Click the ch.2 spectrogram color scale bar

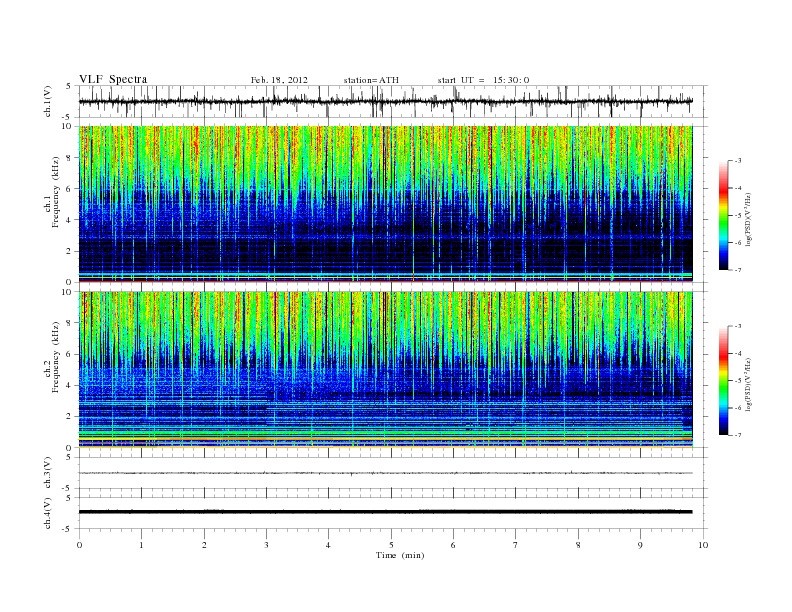click(x=724, y=381)
